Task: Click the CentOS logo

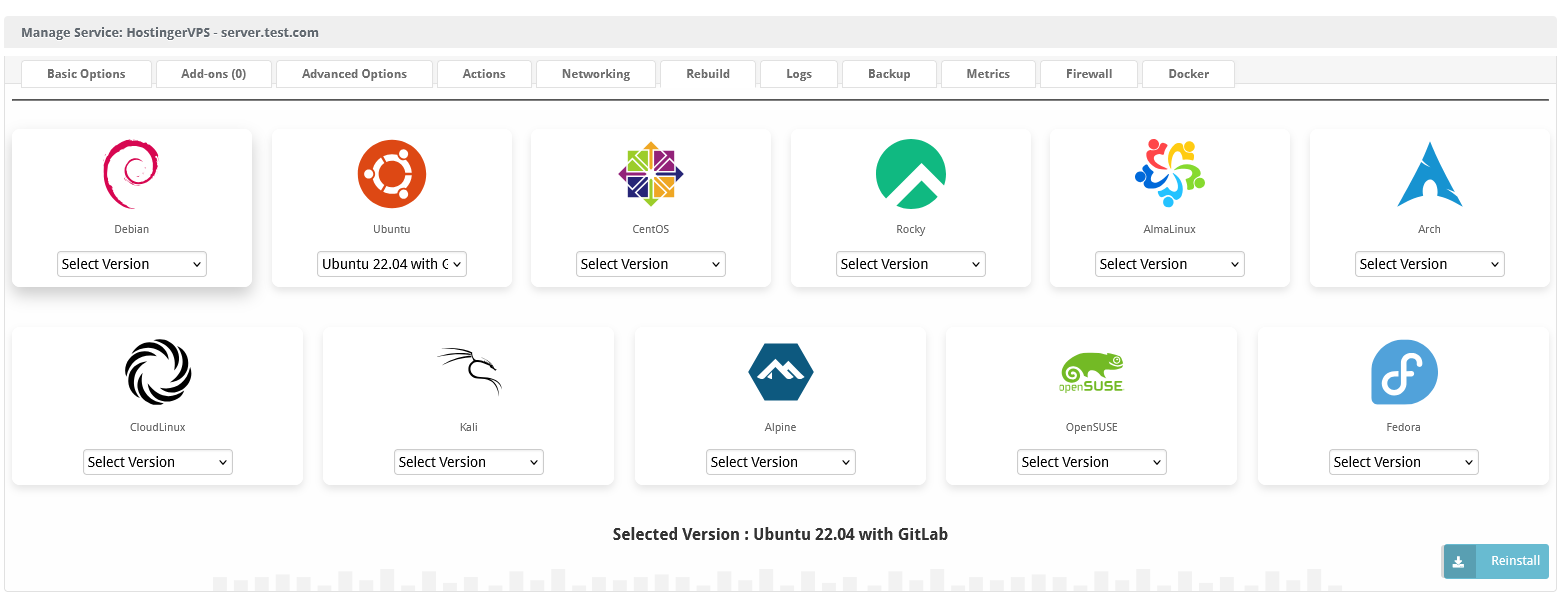Action: 650,173
